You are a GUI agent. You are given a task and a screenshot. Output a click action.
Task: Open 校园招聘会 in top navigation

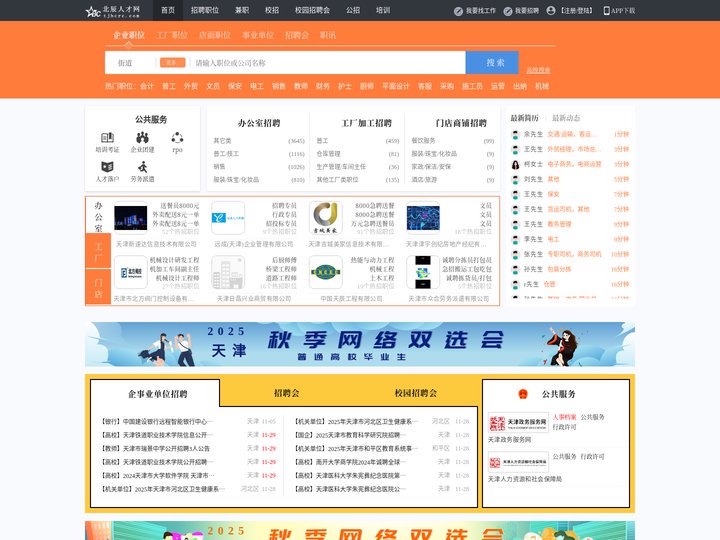click(x=312, y=10)
